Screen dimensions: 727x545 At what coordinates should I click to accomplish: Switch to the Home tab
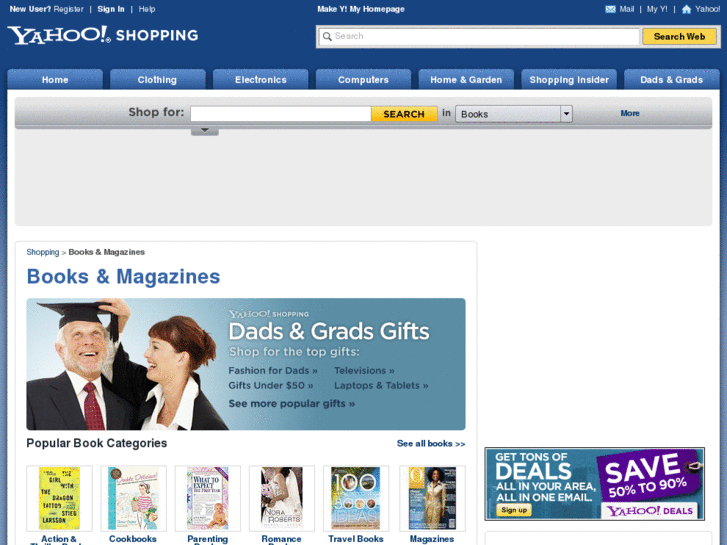(x=55, y=79)
